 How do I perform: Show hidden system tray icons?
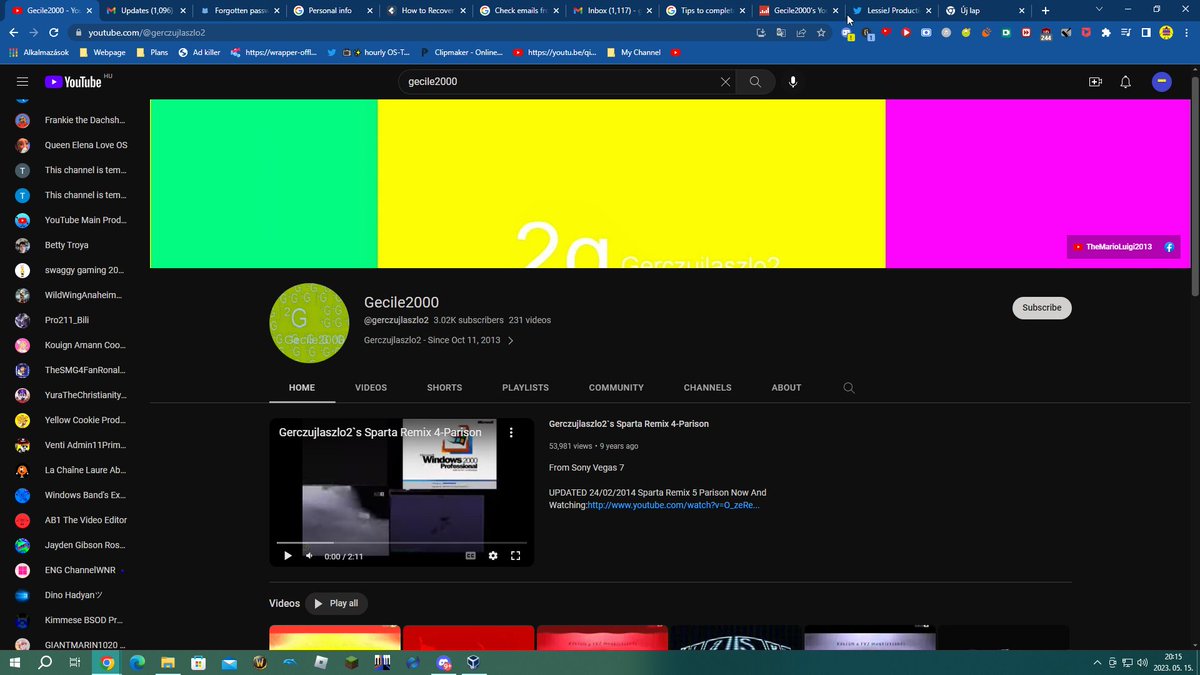[x=1097, y=662]
